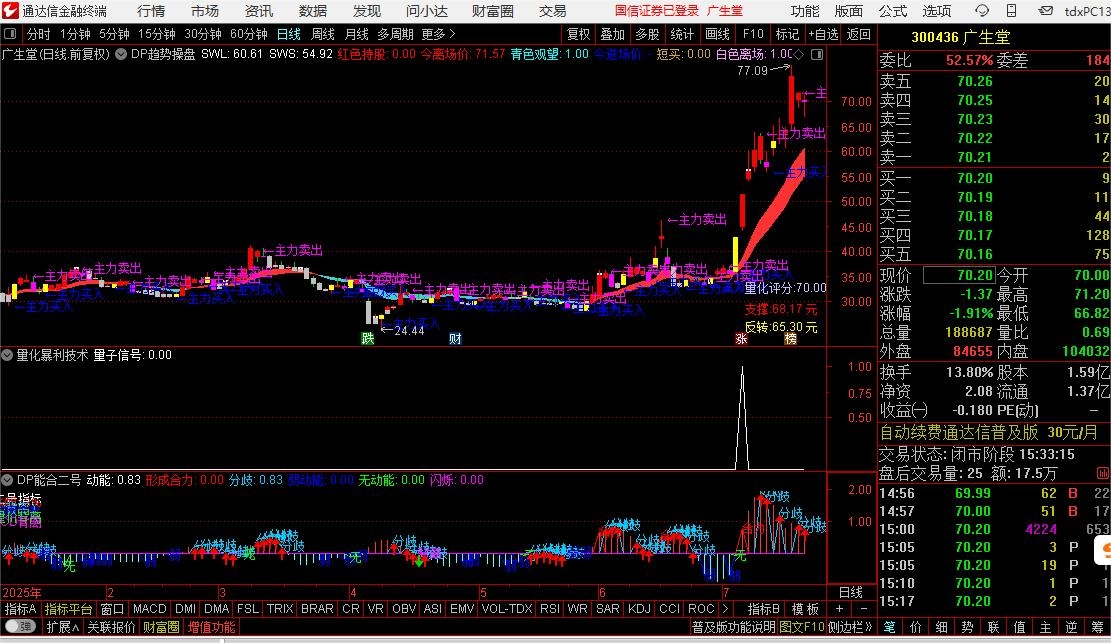This screenshot has width=1111, height=643.
Task: Click the 量子信号 spike in the middle pane
Action: coord(742,418)
